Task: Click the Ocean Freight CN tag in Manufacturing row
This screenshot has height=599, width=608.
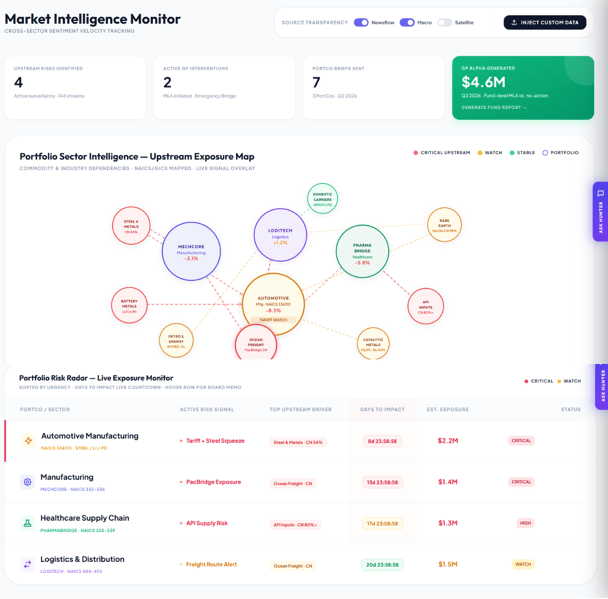Action: (293, 483)
